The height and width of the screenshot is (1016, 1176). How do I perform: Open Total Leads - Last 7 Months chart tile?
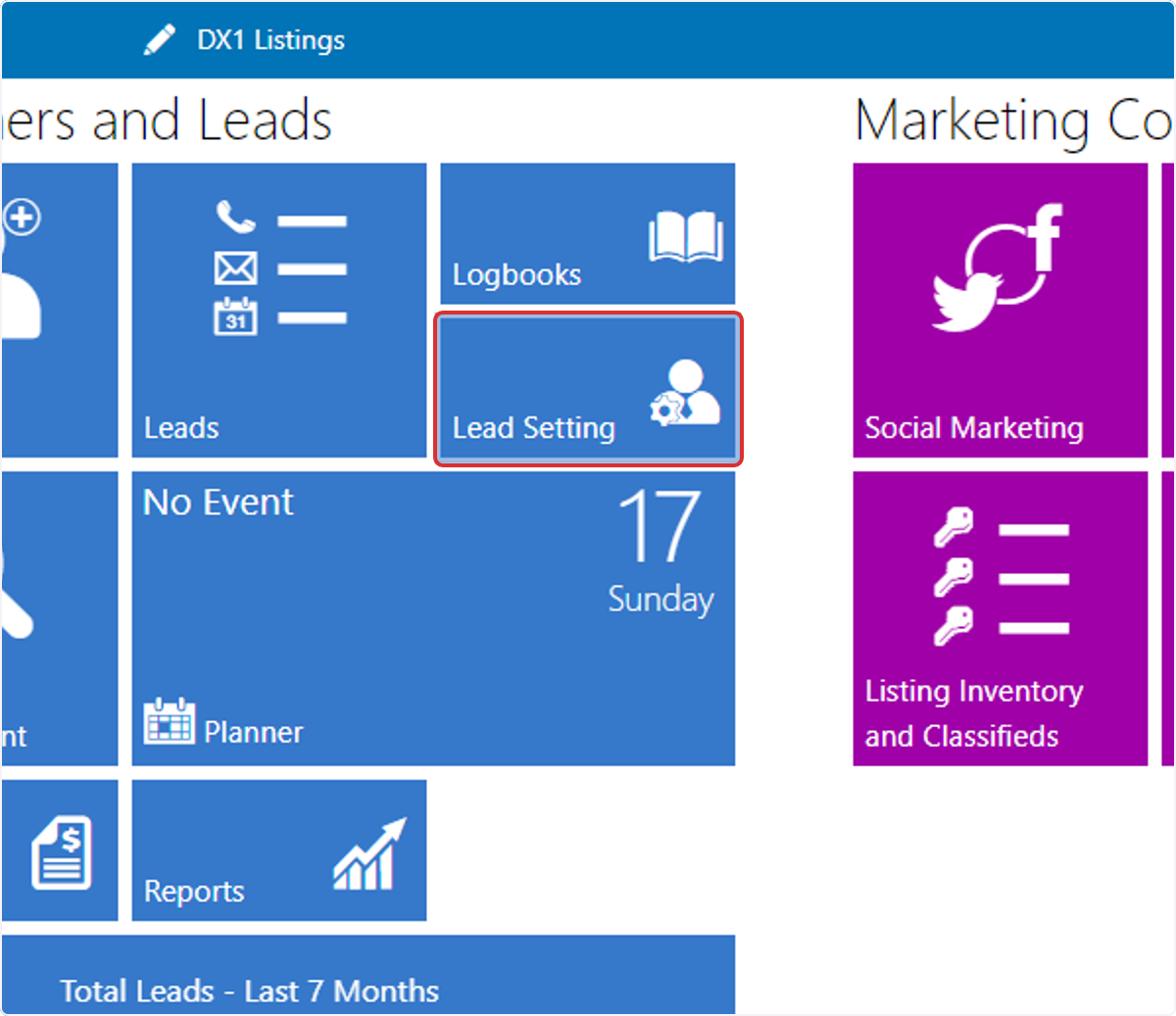(368, 974)
